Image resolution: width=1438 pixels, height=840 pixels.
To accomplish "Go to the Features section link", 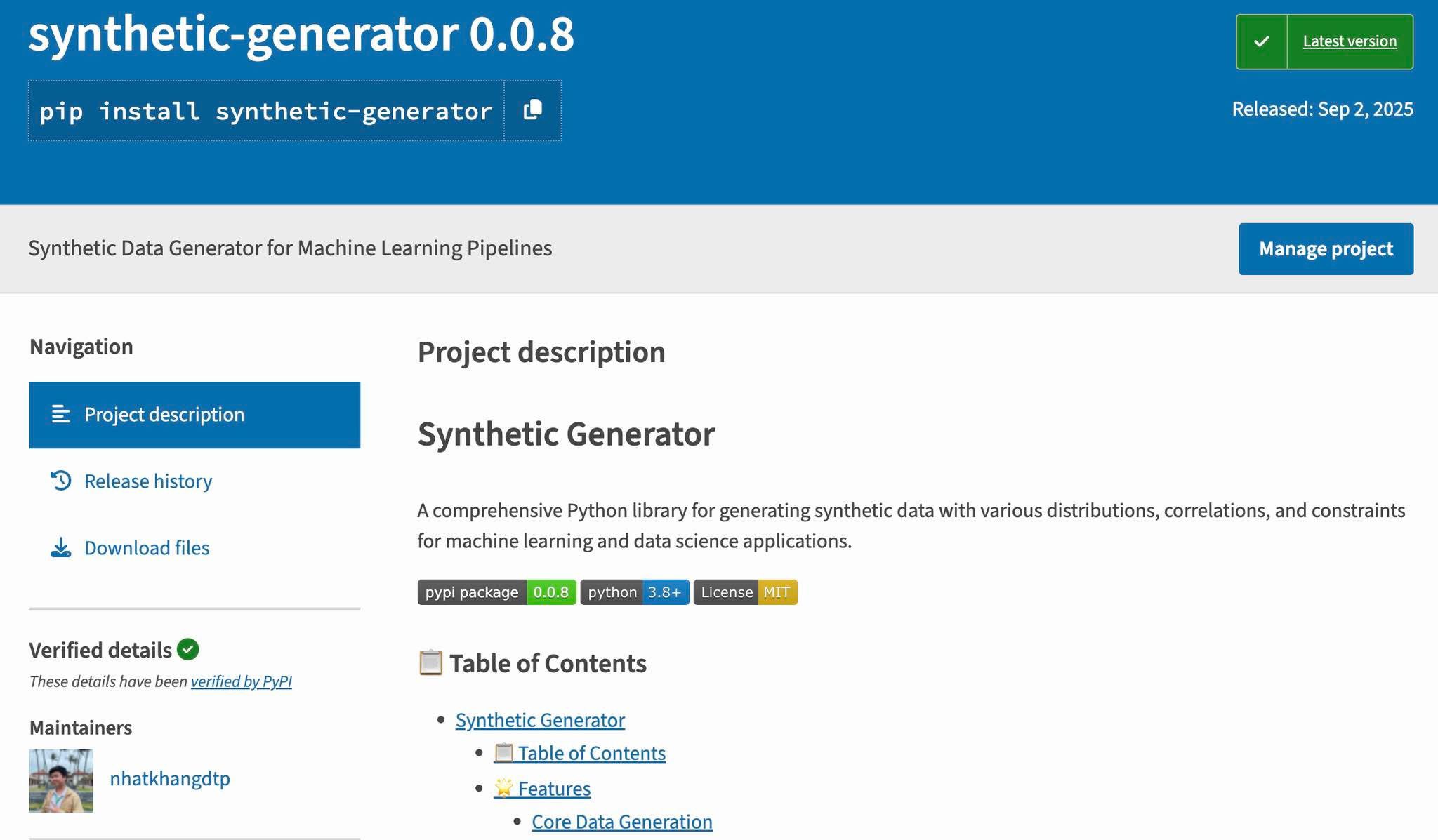I will click(542, 789).
